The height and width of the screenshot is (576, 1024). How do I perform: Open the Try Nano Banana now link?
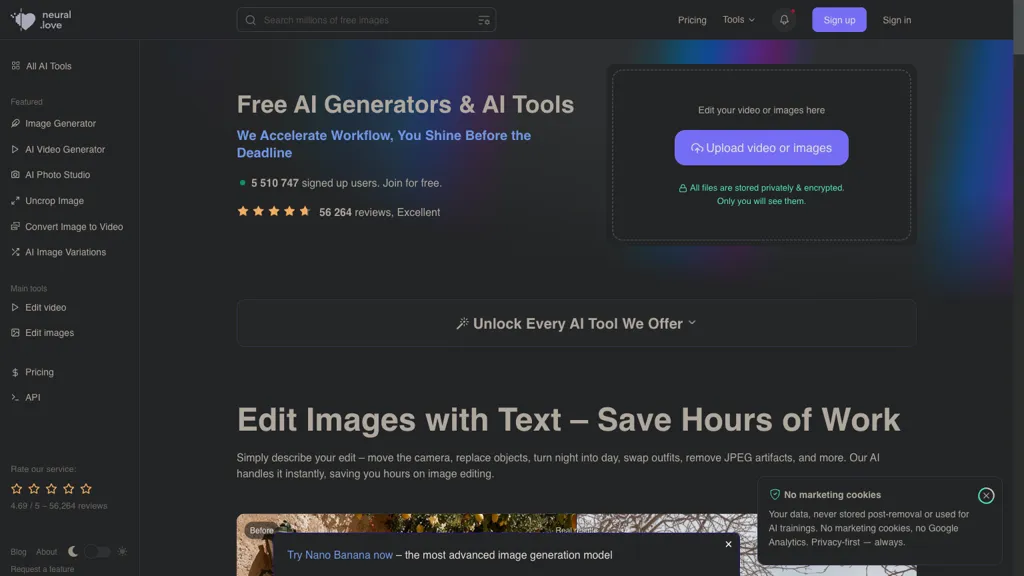pos(340,555)
